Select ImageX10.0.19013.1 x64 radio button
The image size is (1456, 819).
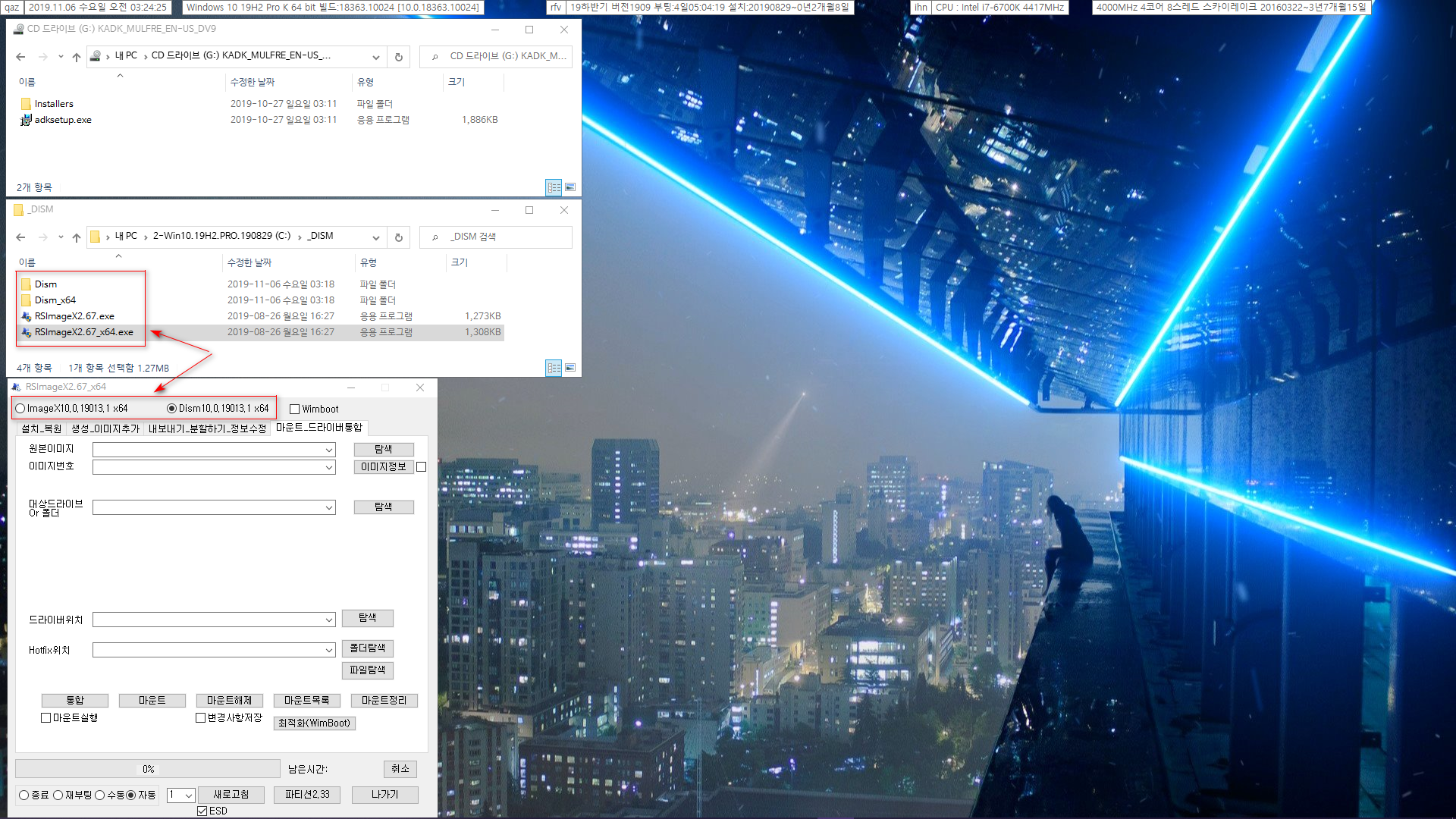point(20,409)
